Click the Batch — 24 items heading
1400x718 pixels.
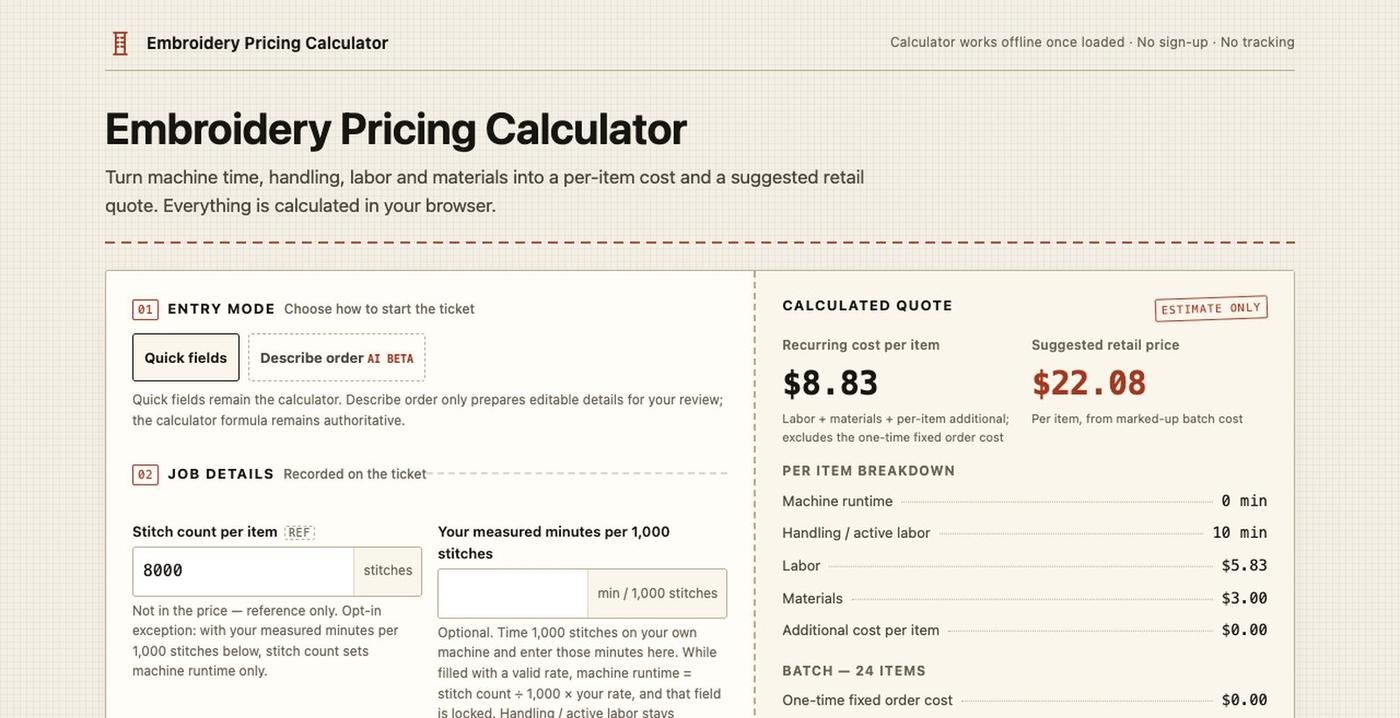click(x=854, y=671)
